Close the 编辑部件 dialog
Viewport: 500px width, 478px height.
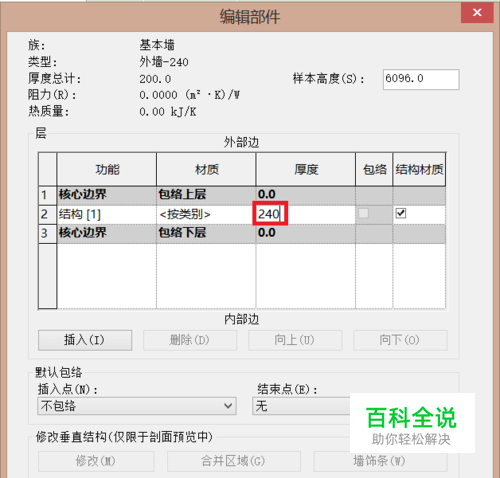[x=477, y=13]
